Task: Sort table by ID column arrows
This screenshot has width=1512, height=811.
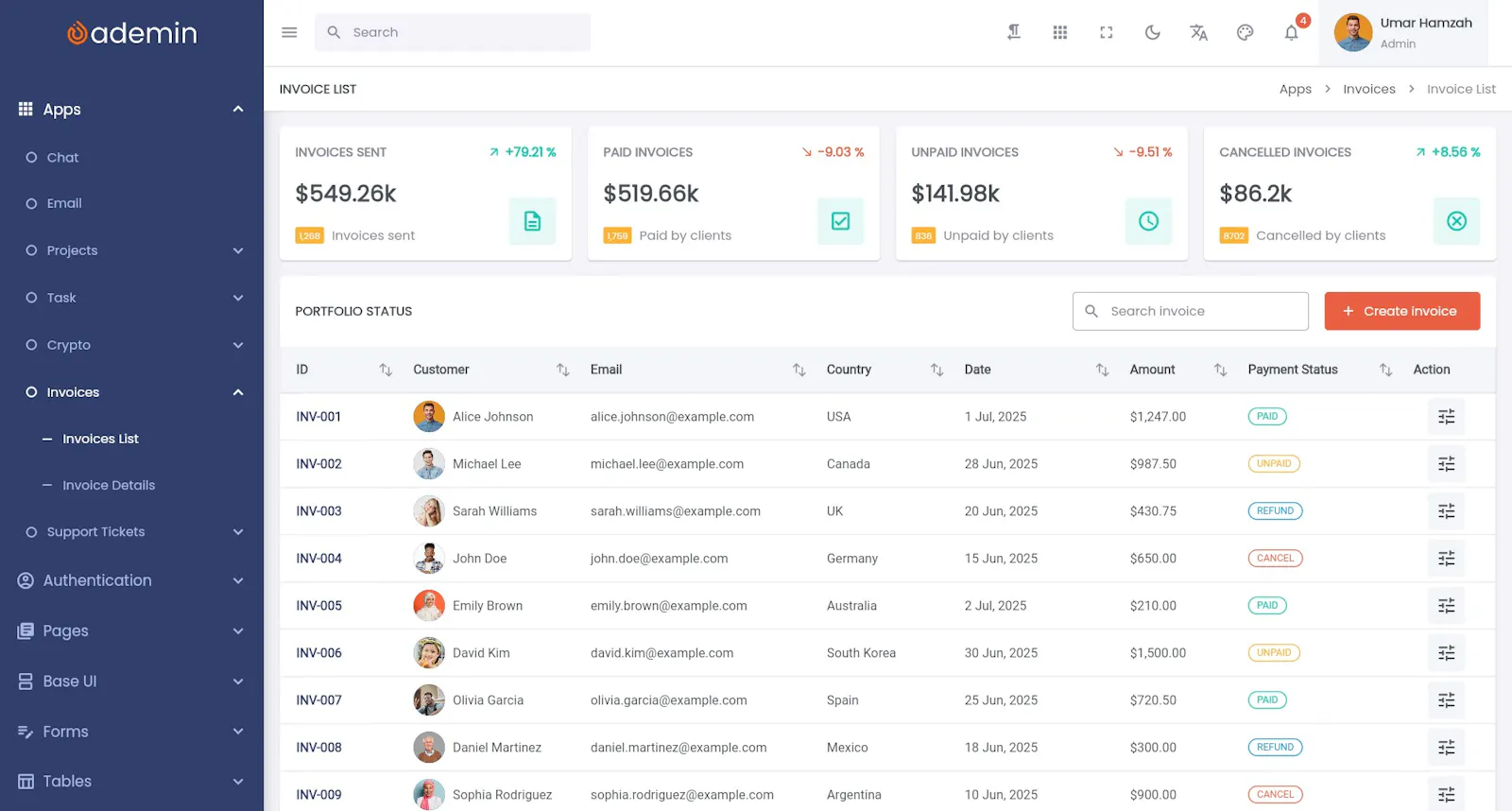Action: tap(386, 370)
